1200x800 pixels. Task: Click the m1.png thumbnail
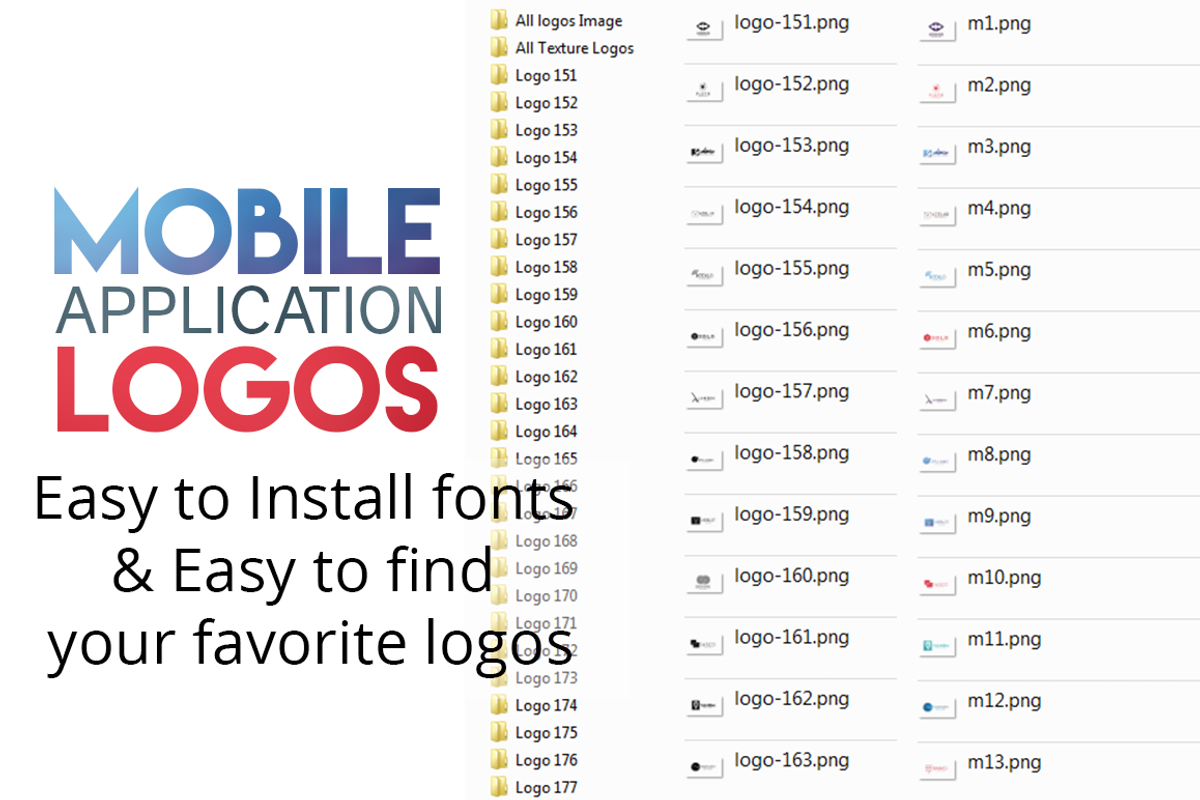[937, 31]
